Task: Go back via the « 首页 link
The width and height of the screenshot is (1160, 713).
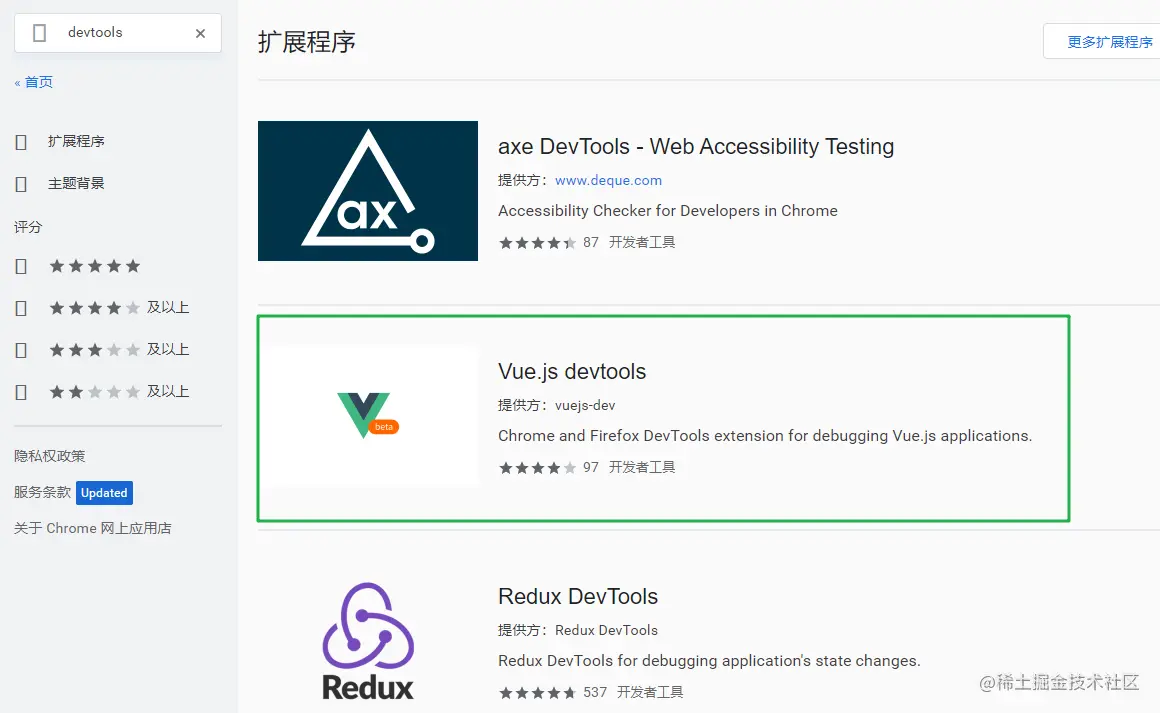Action: coord(34,82)
